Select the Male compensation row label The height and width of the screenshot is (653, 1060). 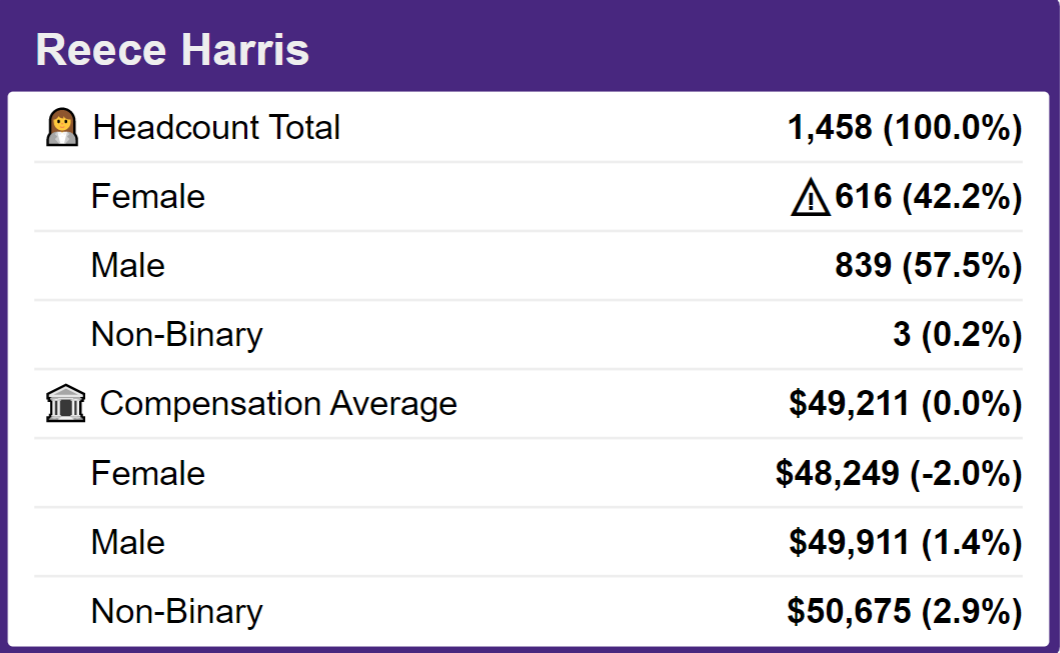[128, 542]
